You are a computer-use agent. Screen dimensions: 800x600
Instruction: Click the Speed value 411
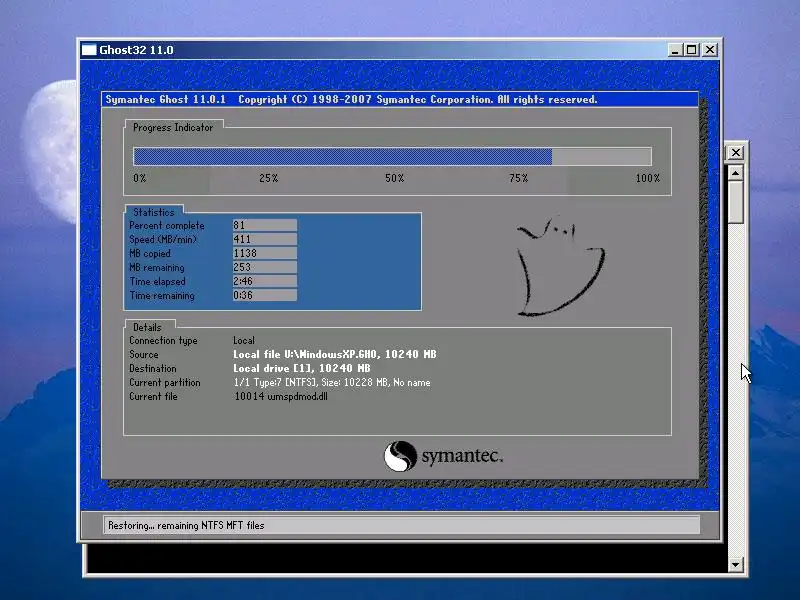pyautogui.click(x=264, y=239)
